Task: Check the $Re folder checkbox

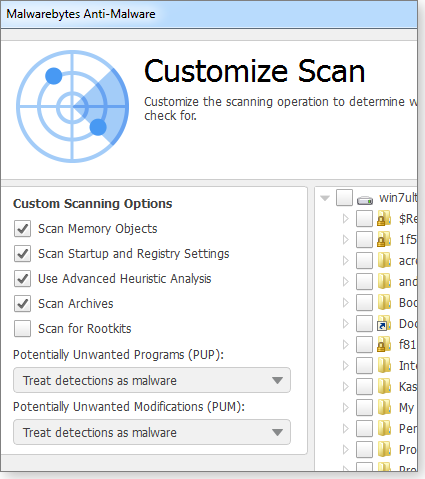Action: point(364,219)
